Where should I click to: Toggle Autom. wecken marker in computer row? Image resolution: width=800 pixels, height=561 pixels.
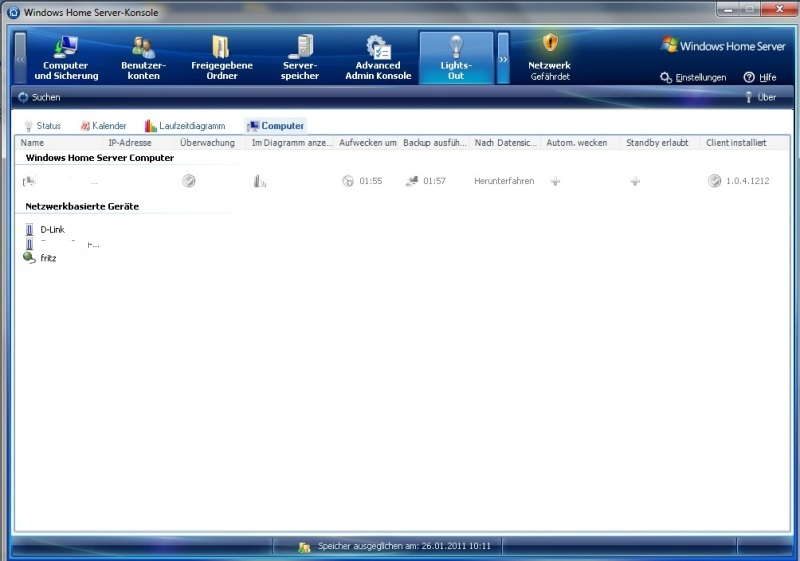(556, 181)
